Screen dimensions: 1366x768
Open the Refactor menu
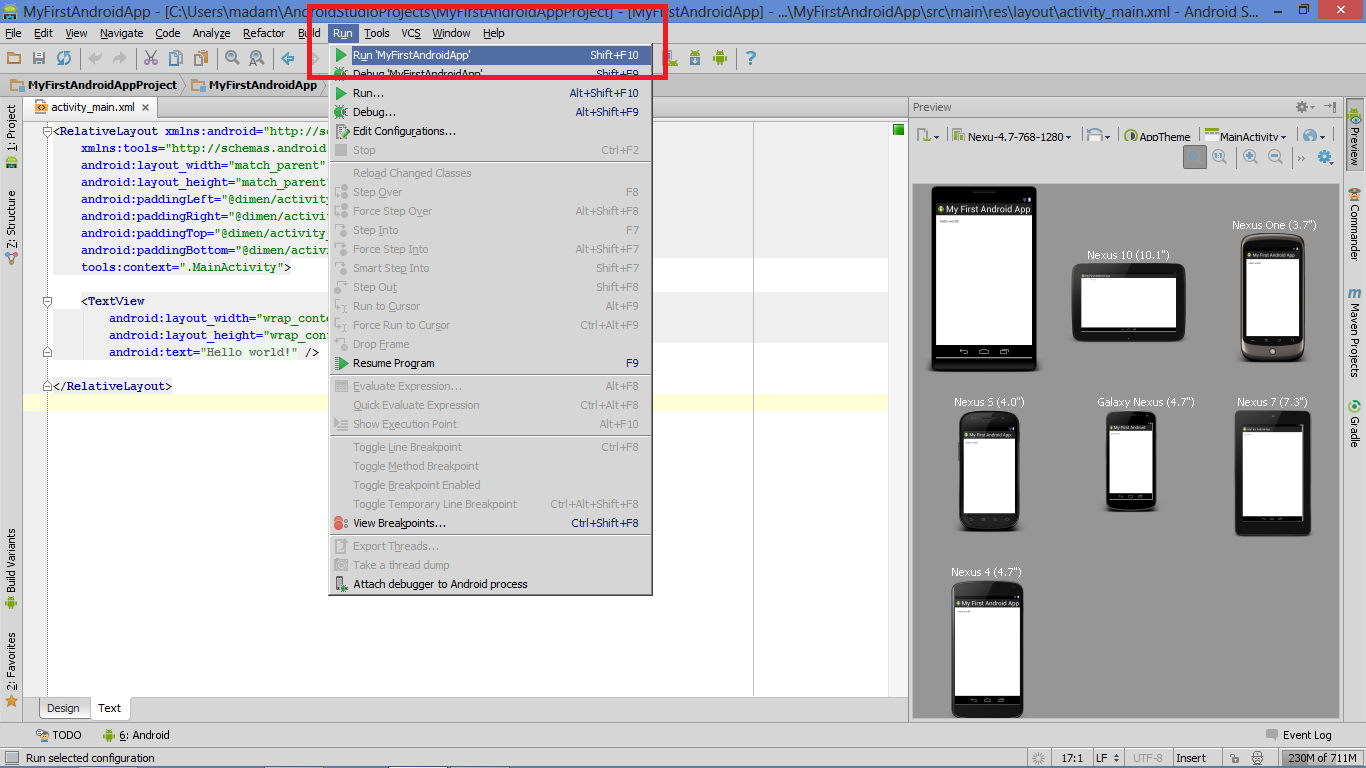pyautogui.click(x=264, y=33)
